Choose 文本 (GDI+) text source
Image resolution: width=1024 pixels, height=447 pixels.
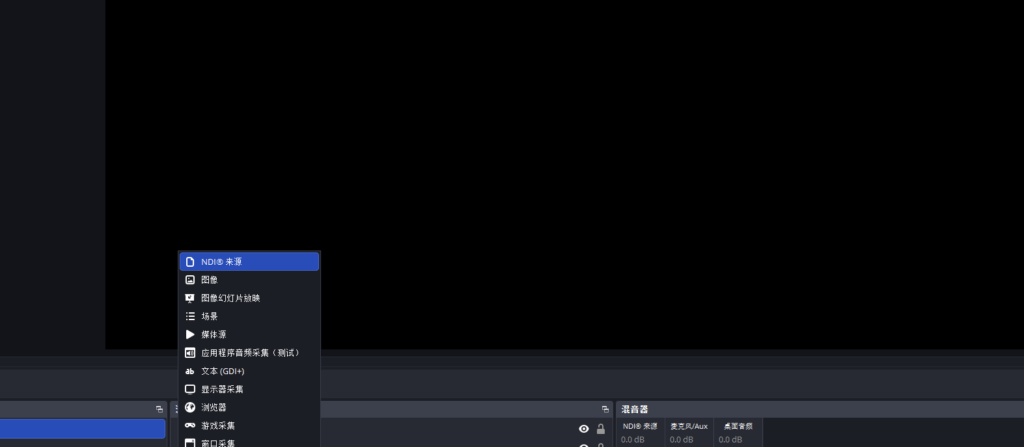pos(249,371)
